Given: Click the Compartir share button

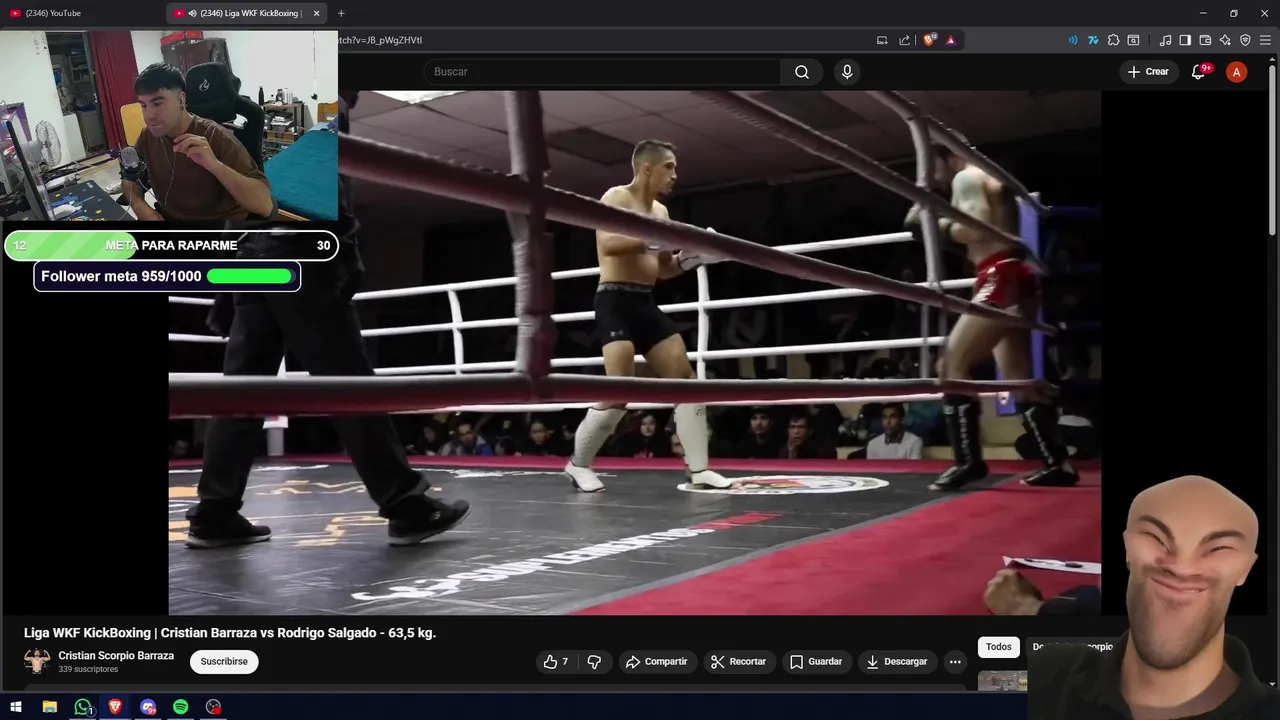Looking at the screenshot, I should (x=656, y=662).
